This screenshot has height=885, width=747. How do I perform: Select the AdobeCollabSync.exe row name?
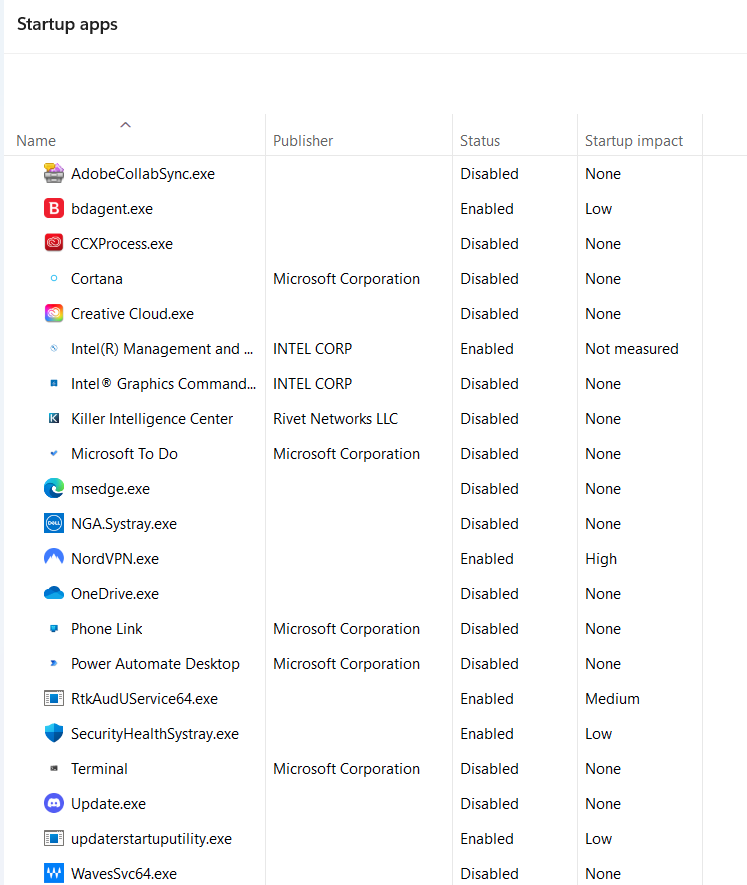point(143,174)
